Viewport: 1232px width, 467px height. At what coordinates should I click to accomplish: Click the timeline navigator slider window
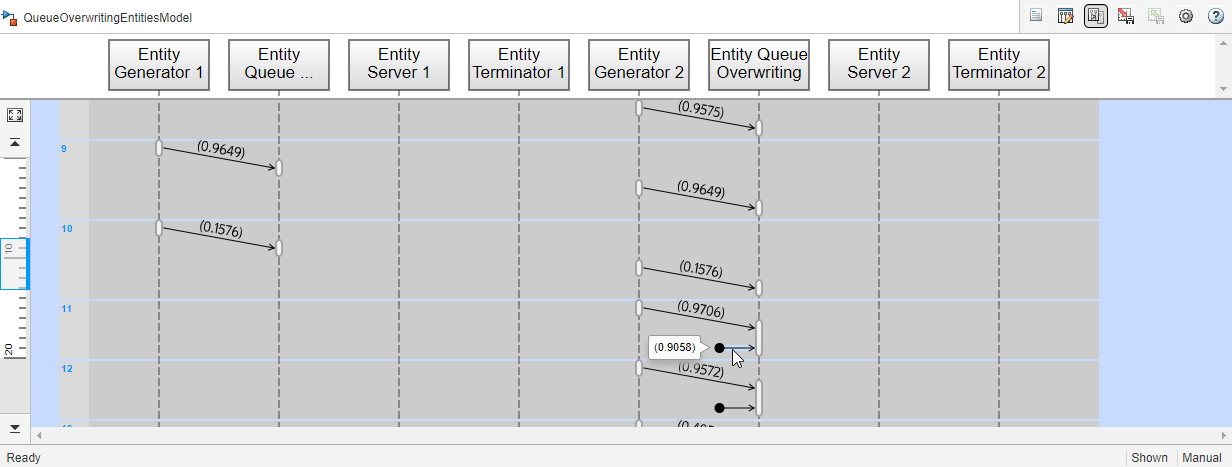[15, 264]
